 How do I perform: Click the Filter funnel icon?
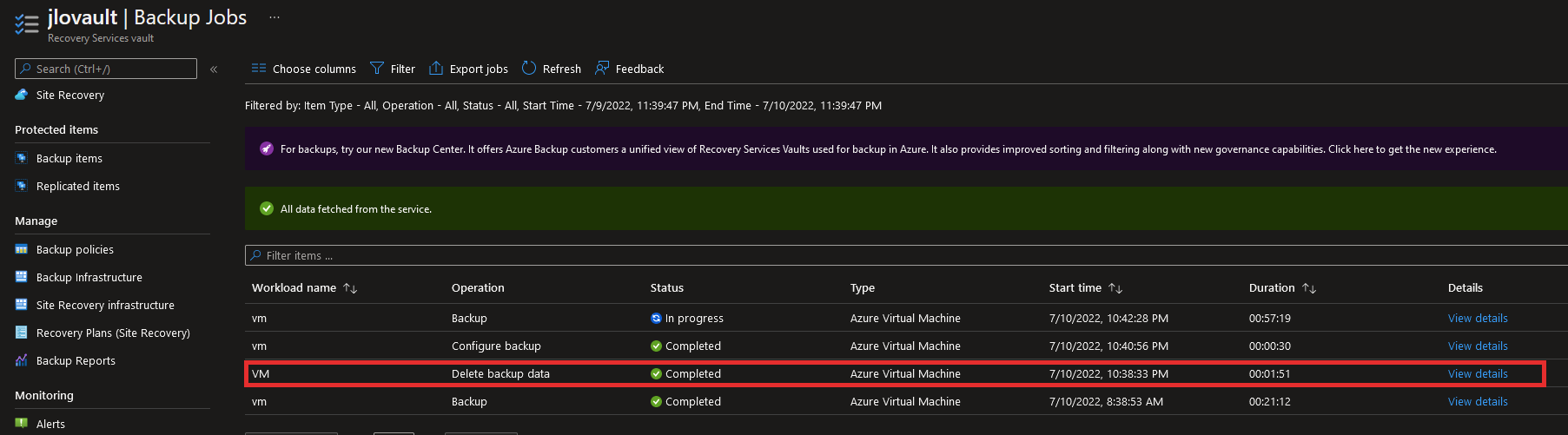(377, 68)
